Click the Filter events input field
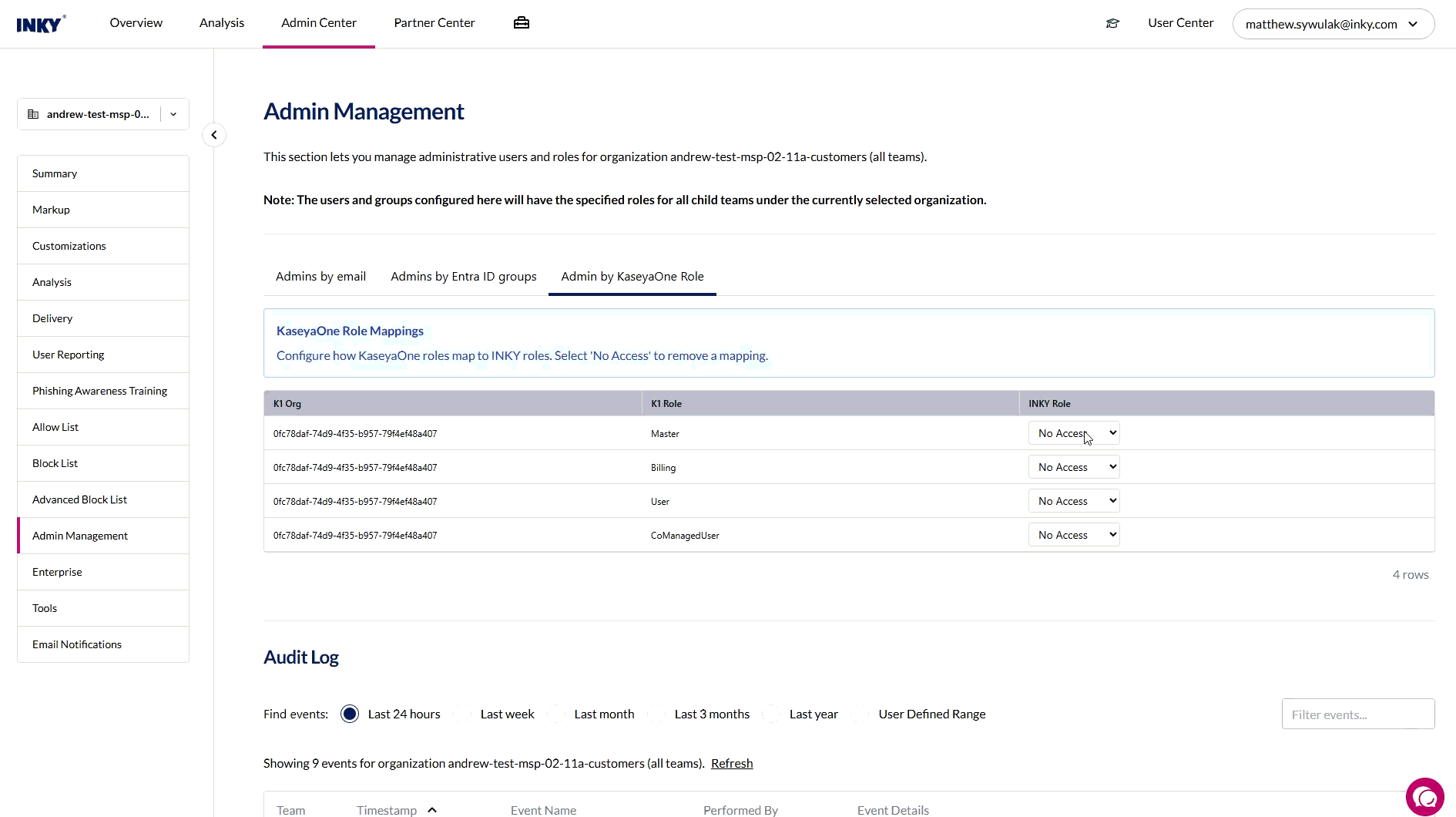 (x=1357, y=714)
